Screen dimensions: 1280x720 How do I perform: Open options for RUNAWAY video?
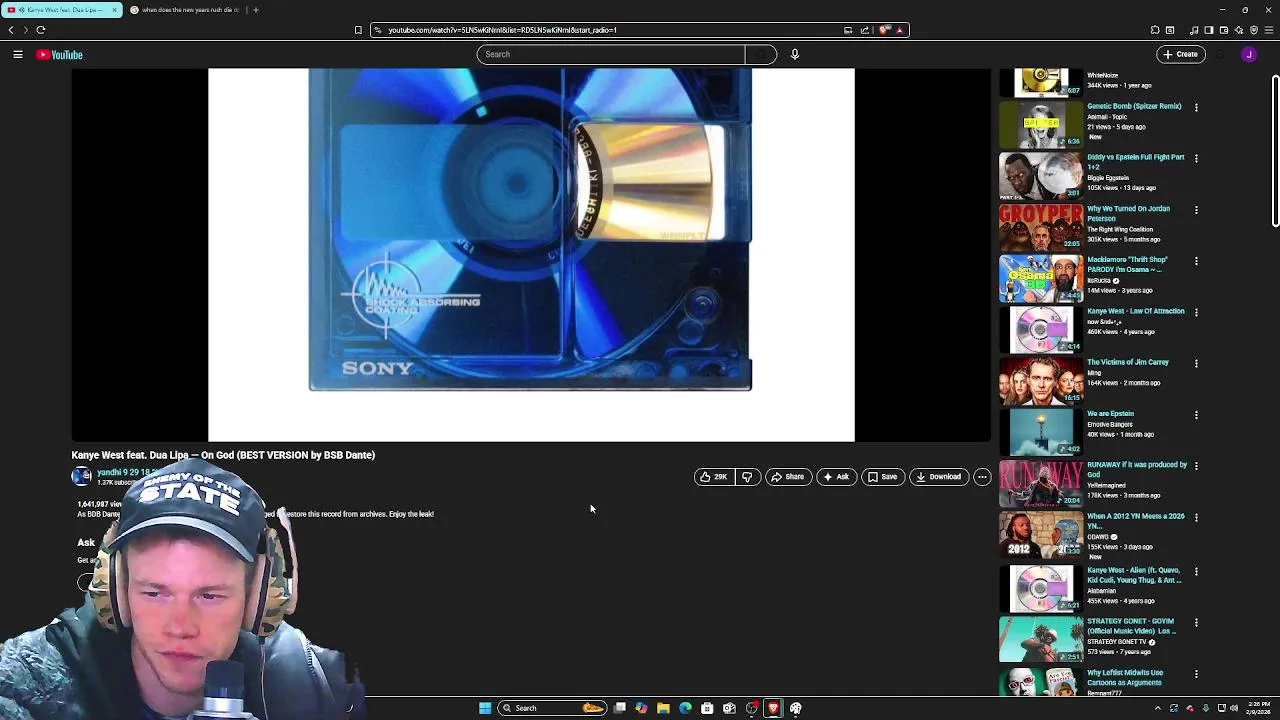[x=1196, y=466]
